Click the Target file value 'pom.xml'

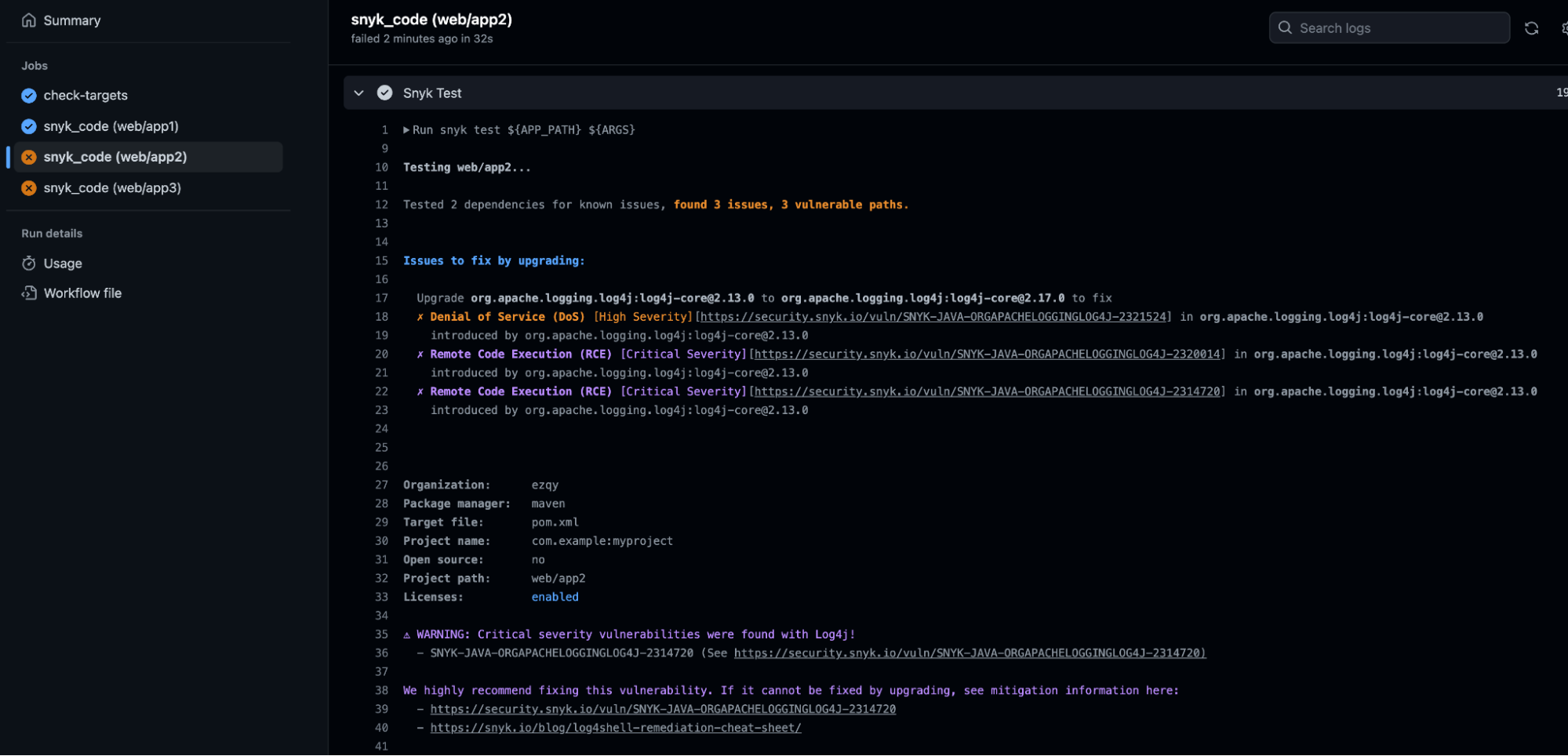555,523
